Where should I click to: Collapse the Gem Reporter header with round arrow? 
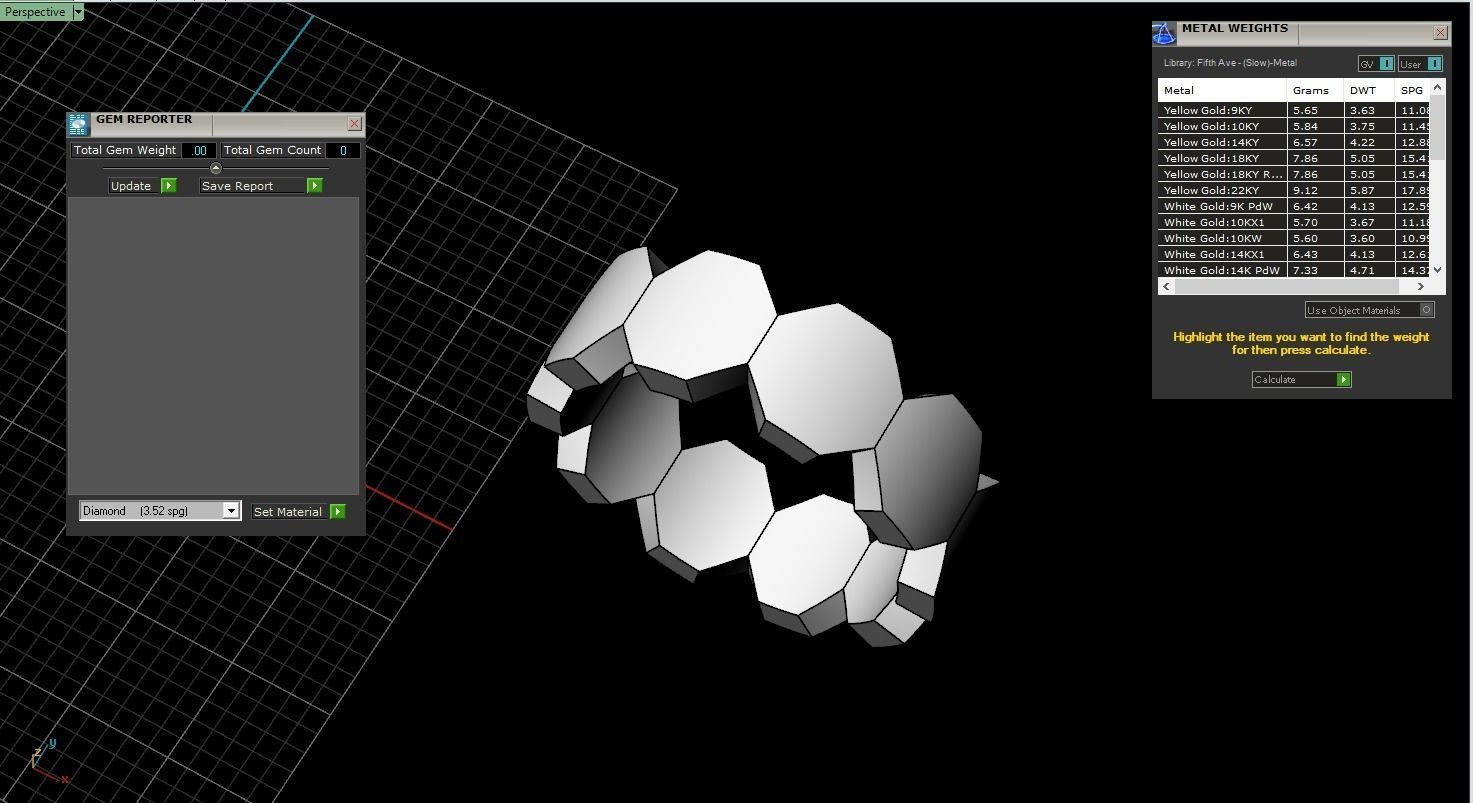pyautogui.click(x=215, y=168)
